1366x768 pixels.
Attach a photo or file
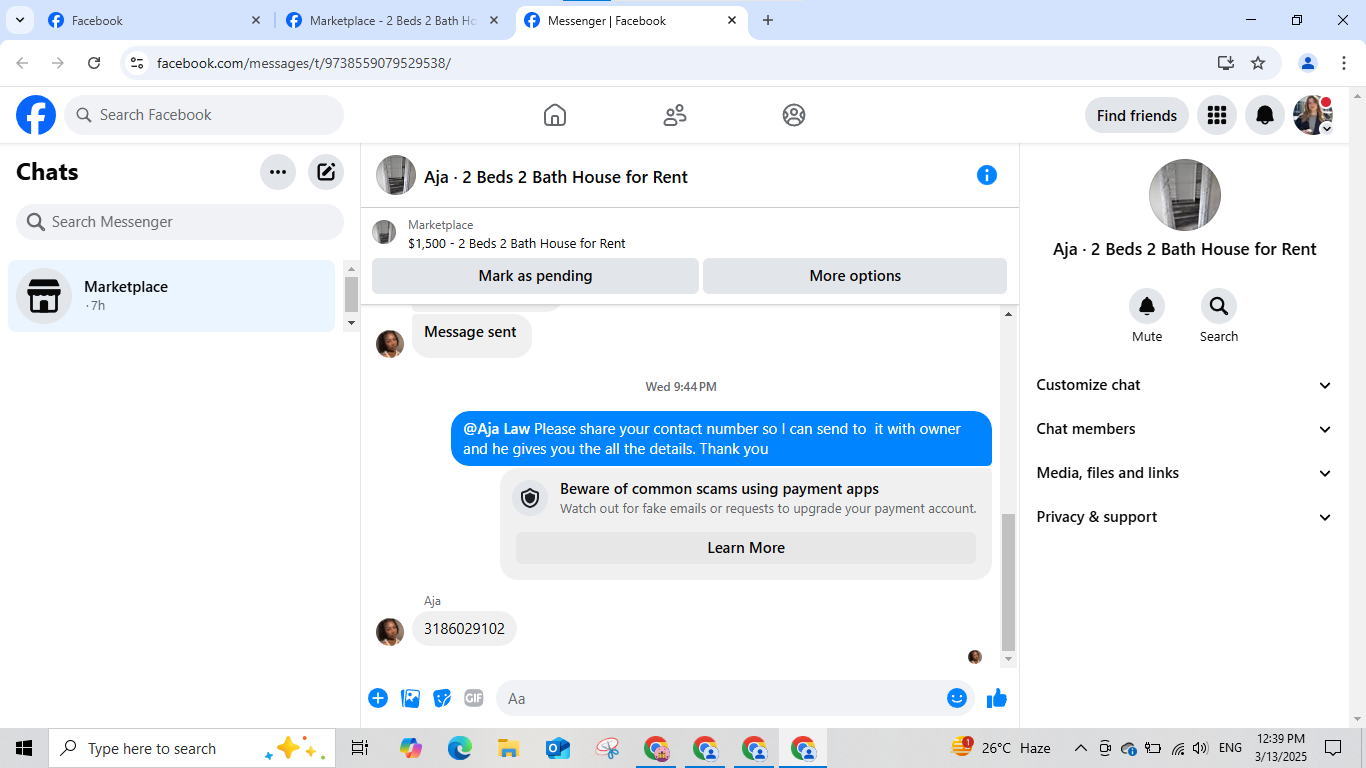pos(410,698)
